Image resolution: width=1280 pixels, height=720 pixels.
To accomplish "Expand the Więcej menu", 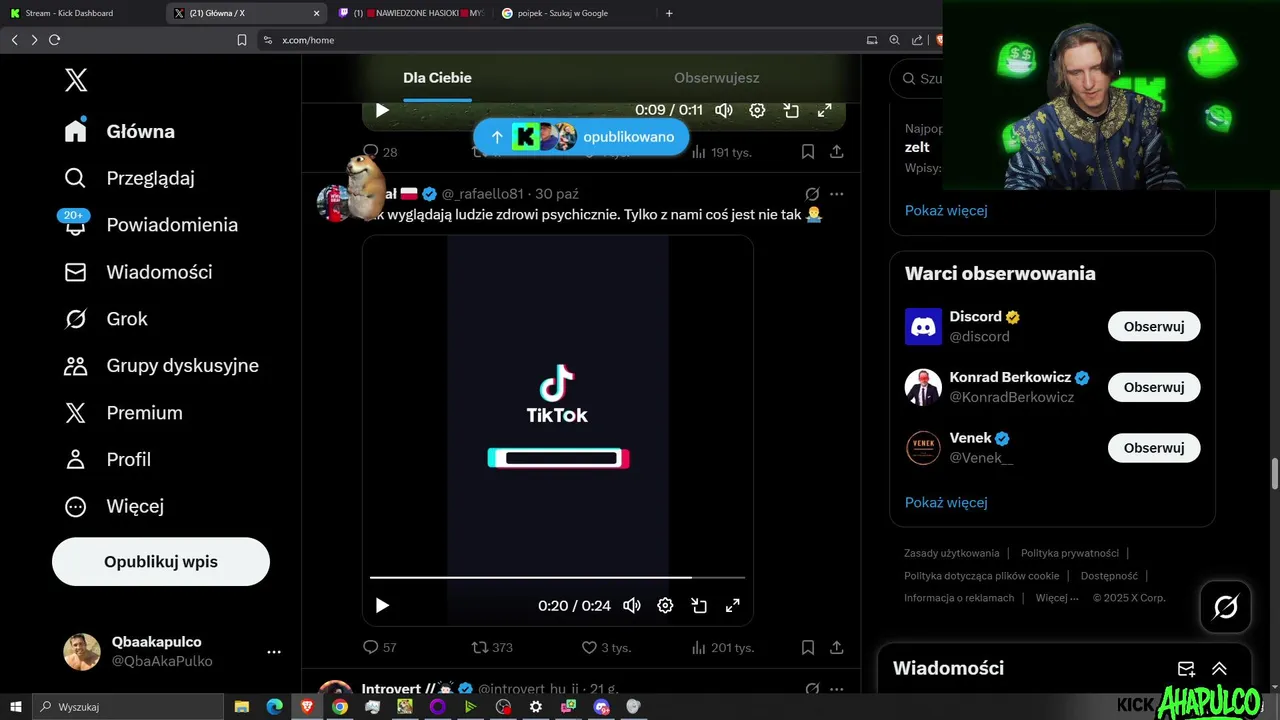I will coord(114,506).
